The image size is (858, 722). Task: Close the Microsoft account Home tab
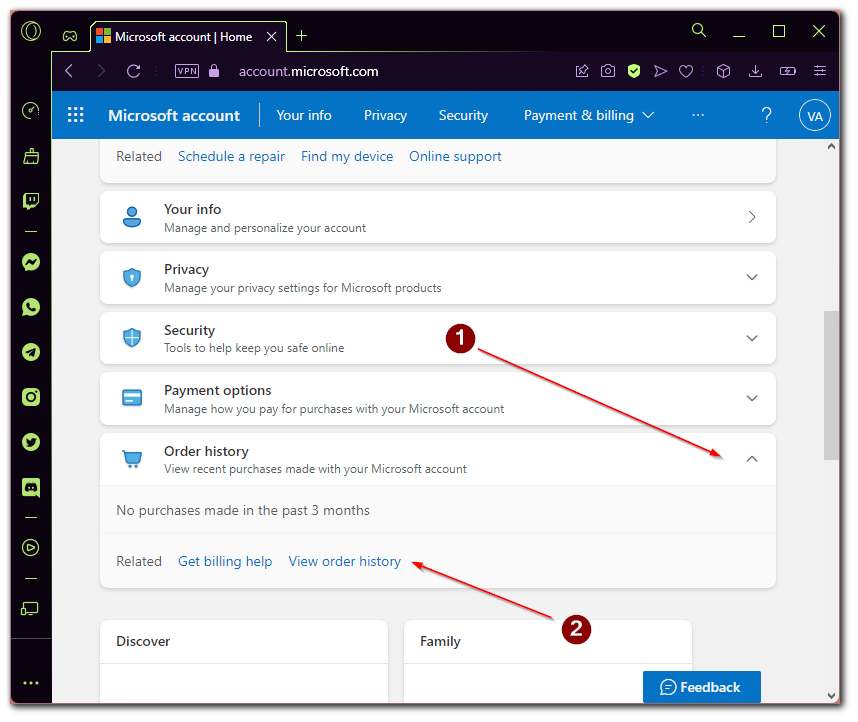[x=271, y=37]
